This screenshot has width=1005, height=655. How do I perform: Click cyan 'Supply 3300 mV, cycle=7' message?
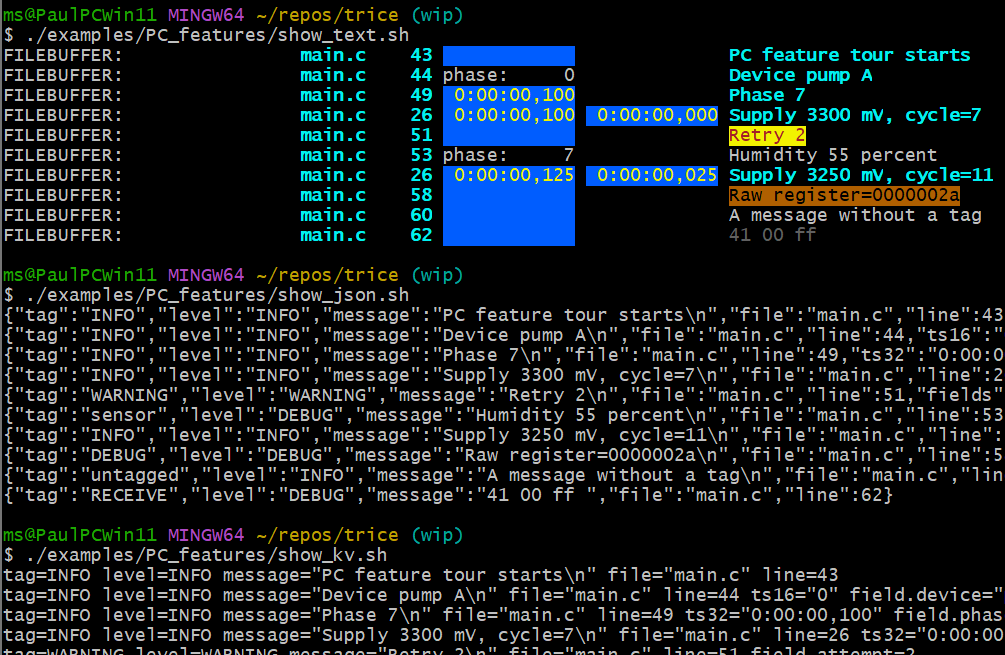point(855,115)
